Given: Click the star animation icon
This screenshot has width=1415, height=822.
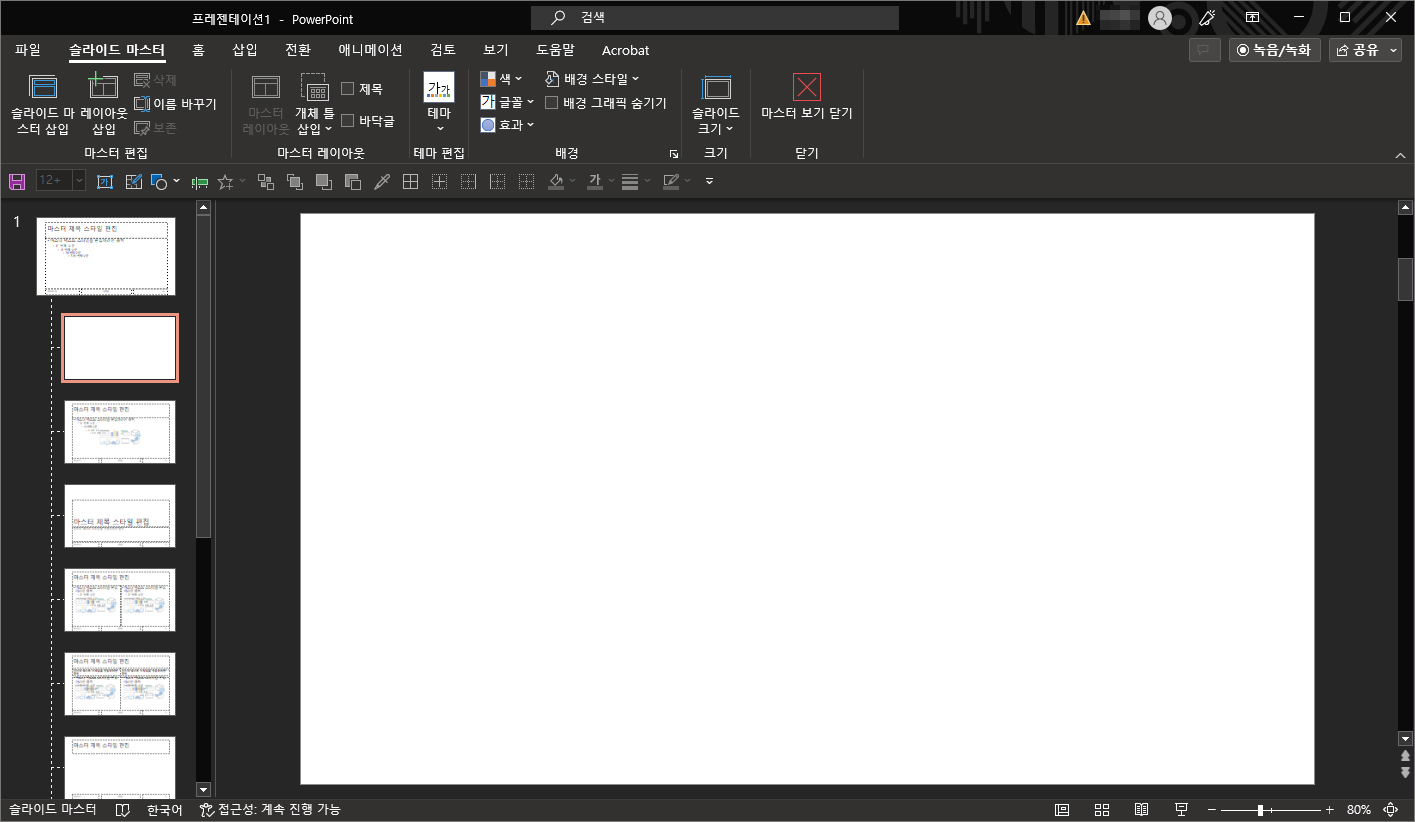Looking at the screenshot, I should coord(226,181).
